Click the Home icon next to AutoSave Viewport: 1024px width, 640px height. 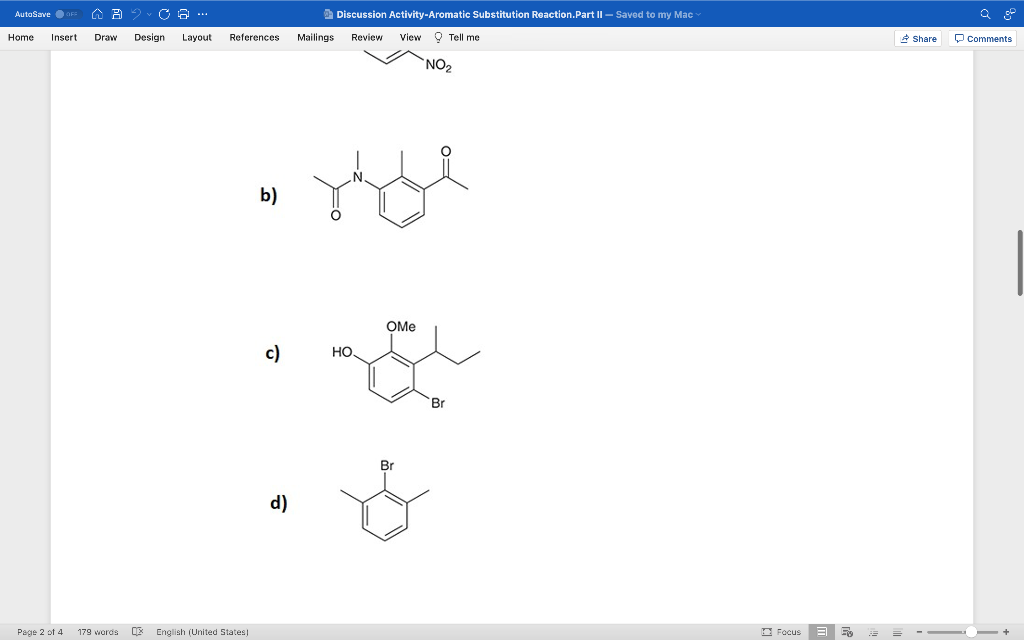[x=97, y=14]
